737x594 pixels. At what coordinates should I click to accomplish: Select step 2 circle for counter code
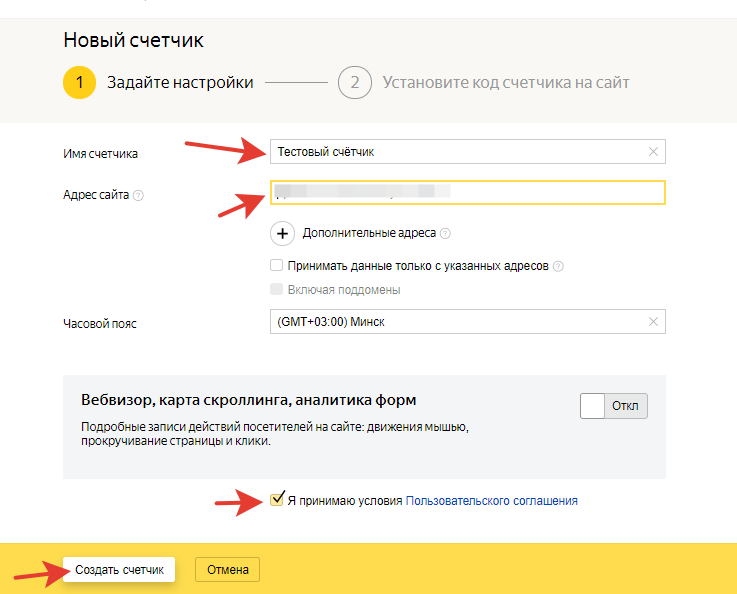pyautogui.click(x=354, y=82)
